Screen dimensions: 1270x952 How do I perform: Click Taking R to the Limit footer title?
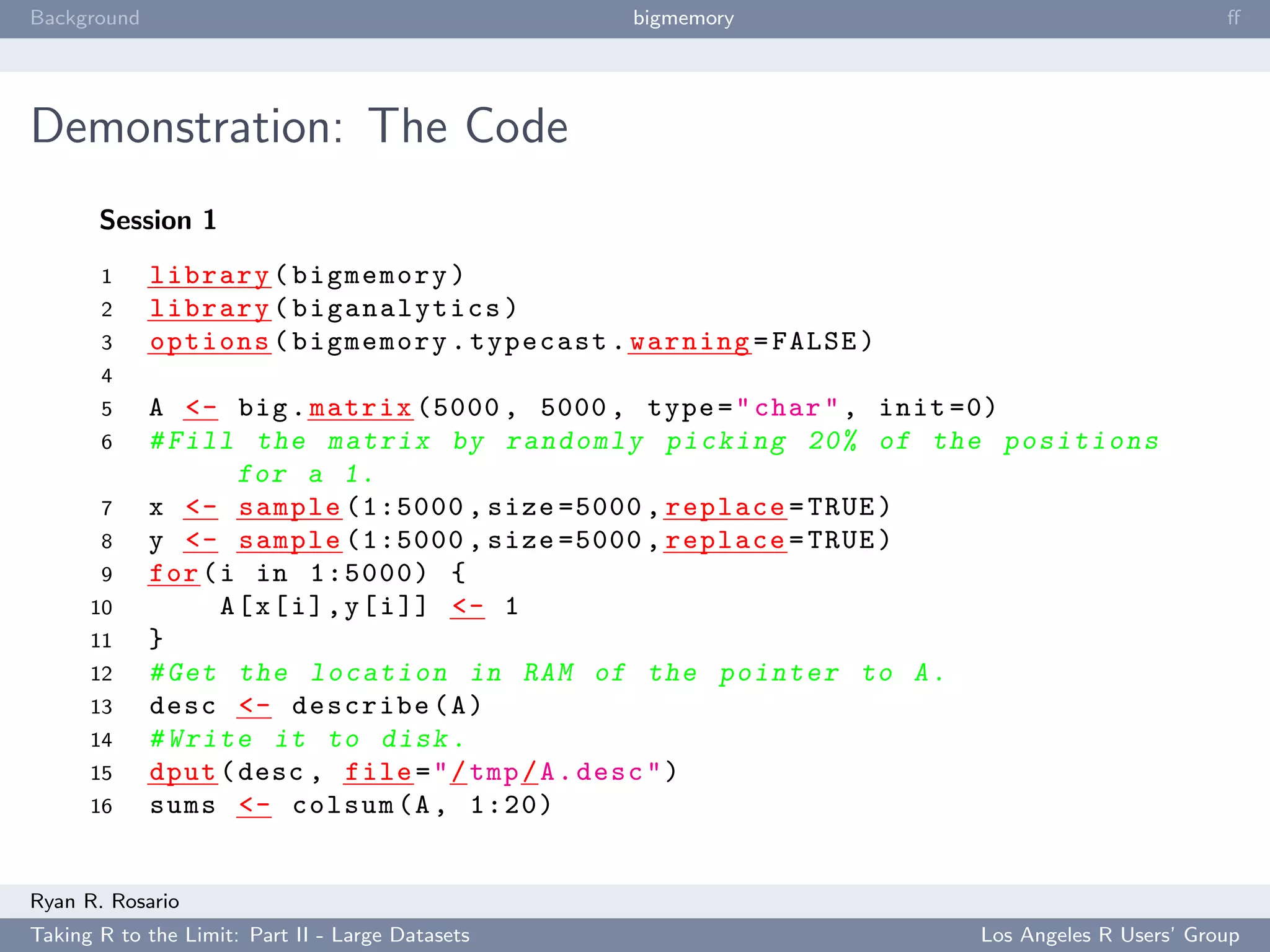coord(251,935)
